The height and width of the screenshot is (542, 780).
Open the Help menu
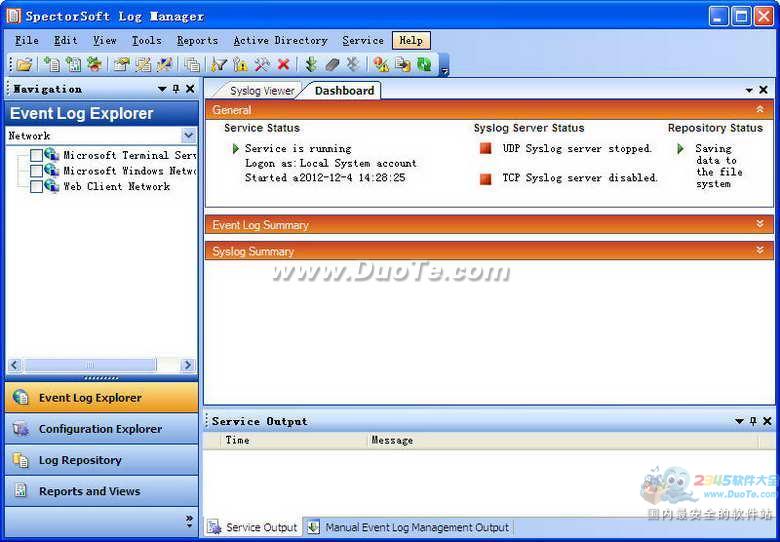[411, 40]
